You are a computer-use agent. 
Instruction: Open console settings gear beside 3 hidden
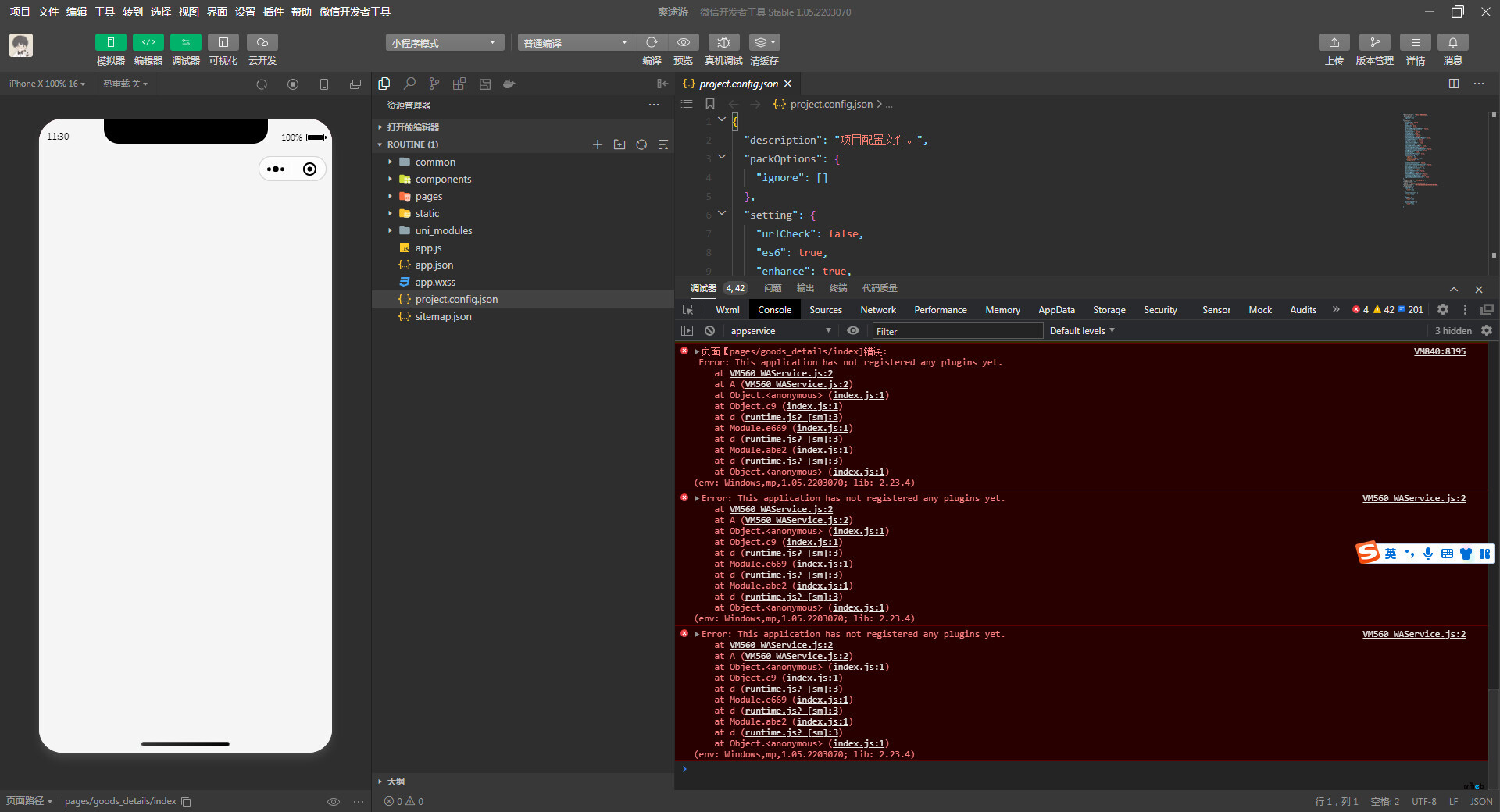coord(1487,331)
